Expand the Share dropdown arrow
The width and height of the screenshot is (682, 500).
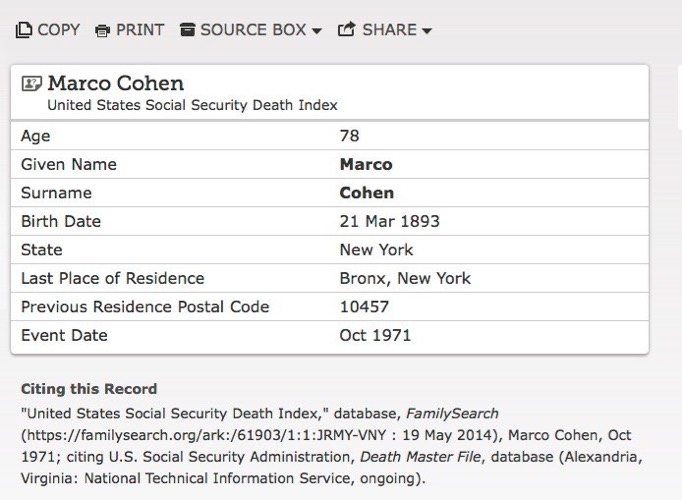427,31
